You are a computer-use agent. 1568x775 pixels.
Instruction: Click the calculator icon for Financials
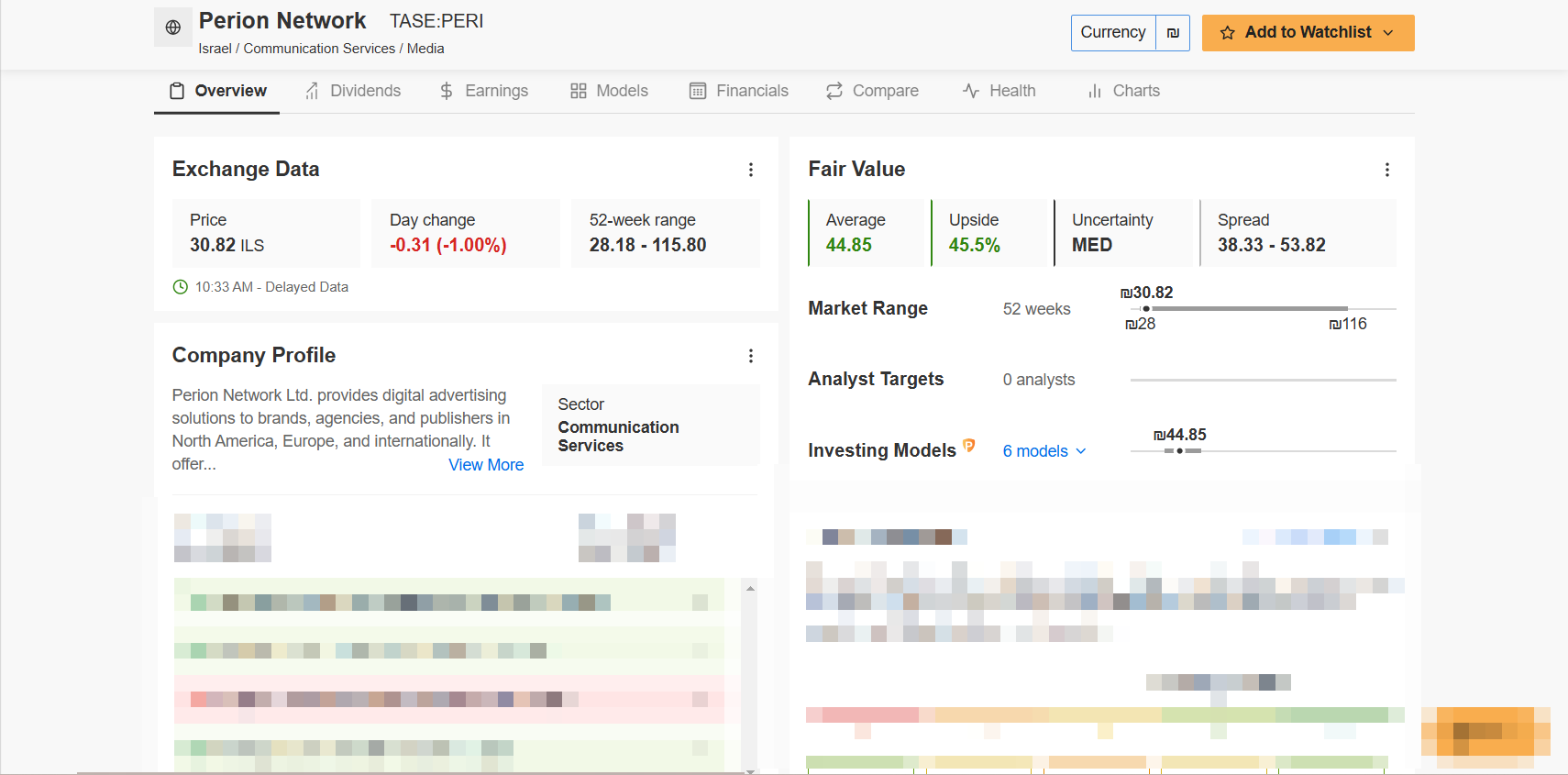tap(698, 91)
